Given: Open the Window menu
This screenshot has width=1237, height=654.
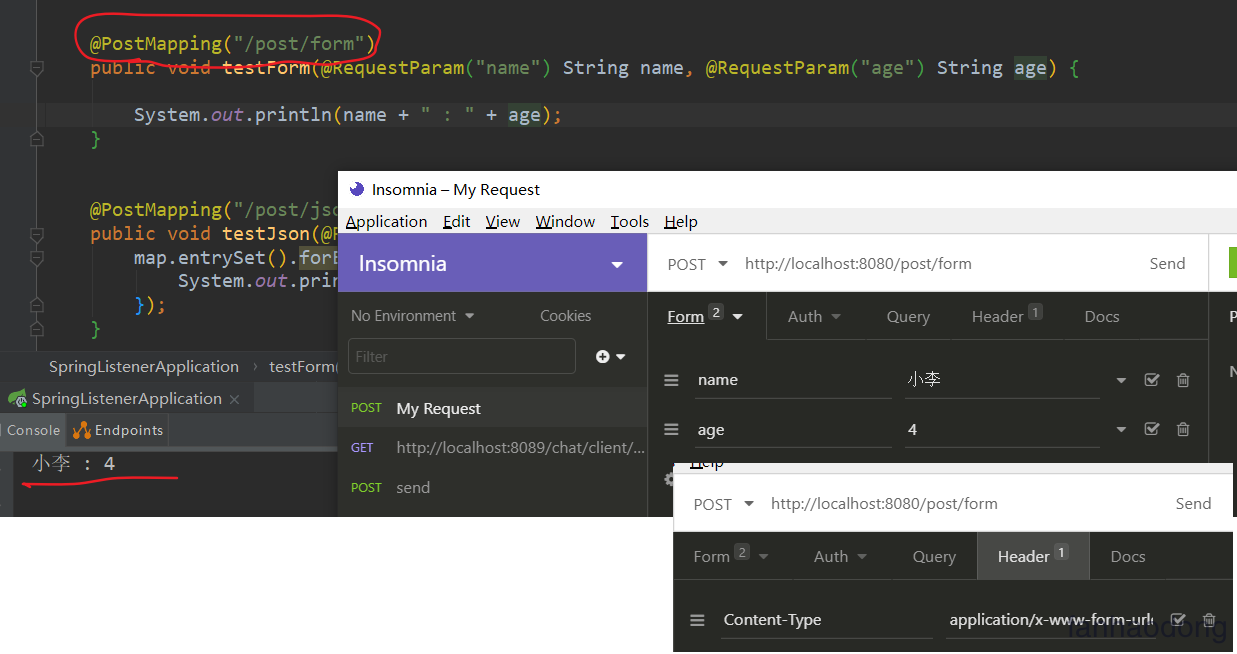Looking at the screenshot, I should [565, 221].
